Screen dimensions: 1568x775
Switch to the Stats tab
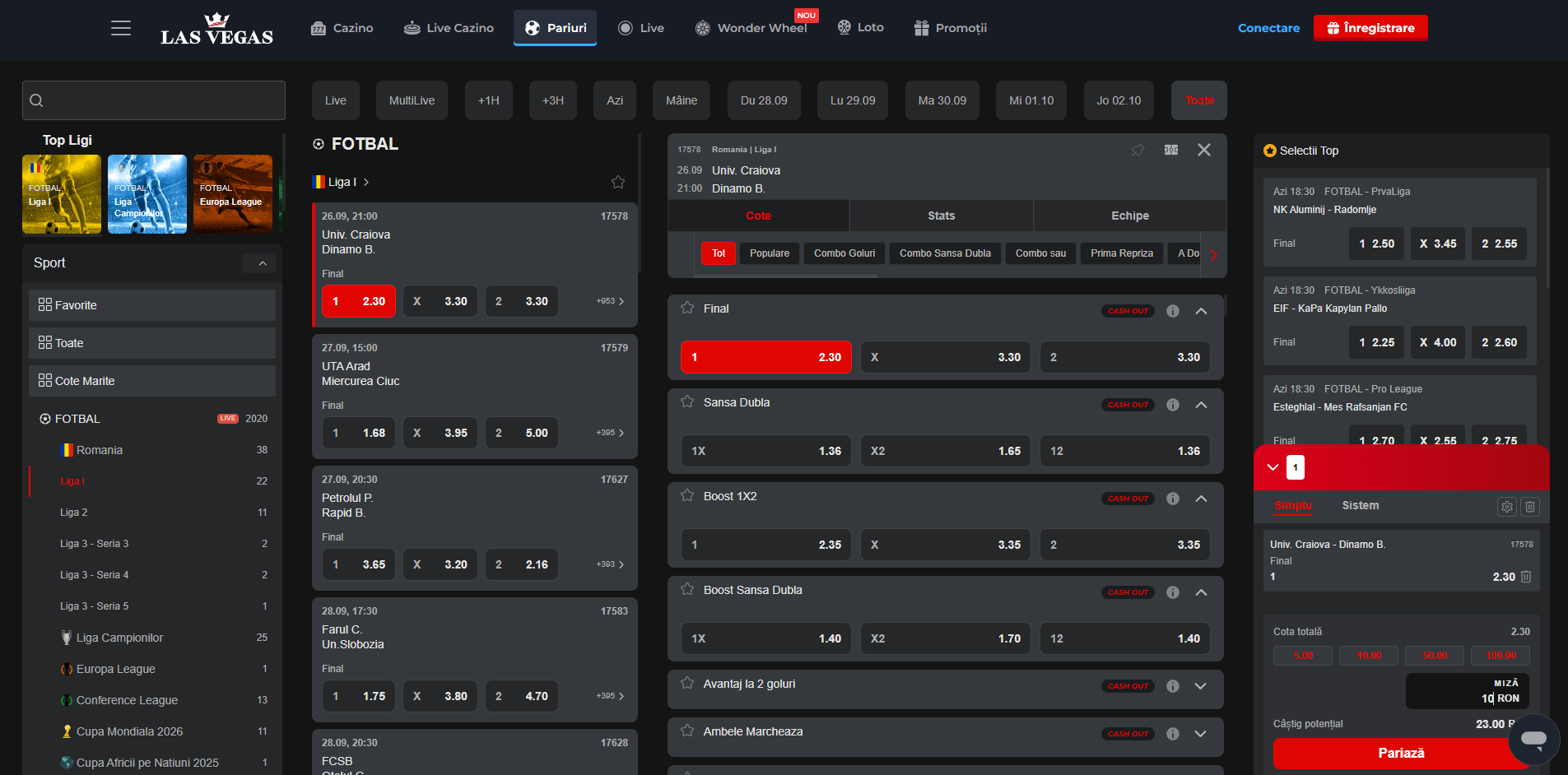[941, 216]
